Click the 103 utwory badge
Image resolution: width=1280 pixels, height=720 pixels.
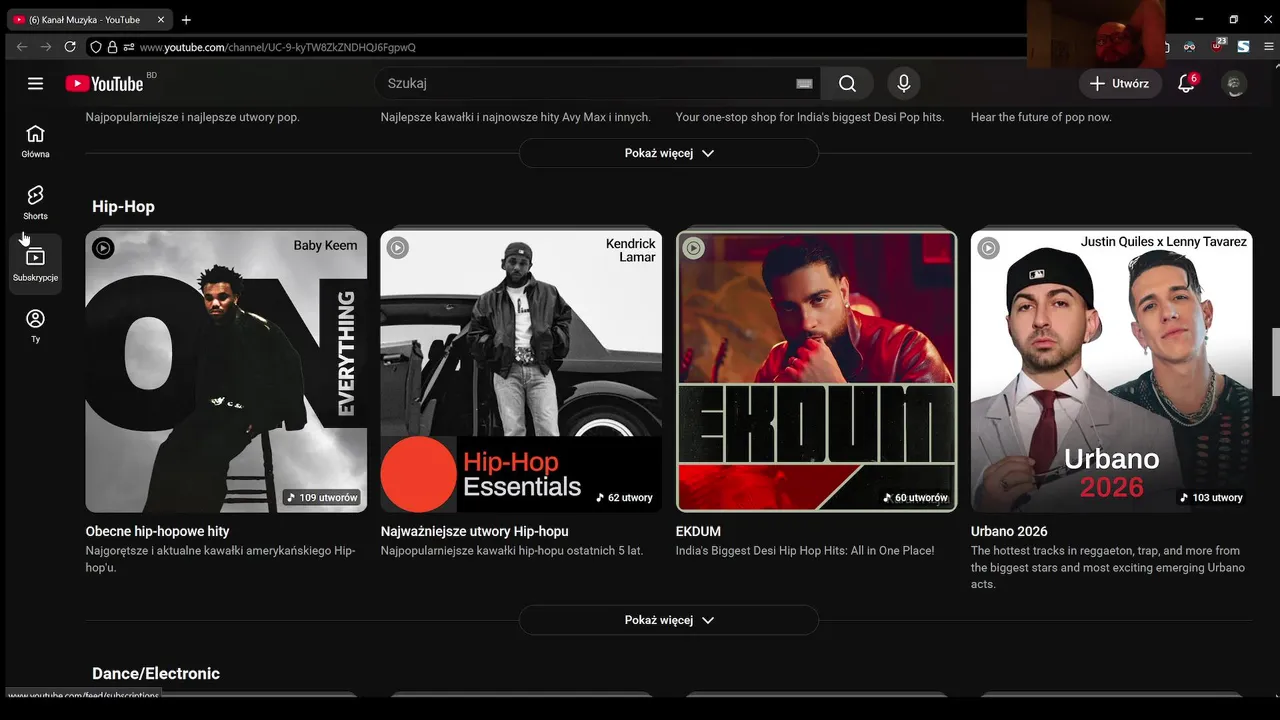[x=1211, y=497]
